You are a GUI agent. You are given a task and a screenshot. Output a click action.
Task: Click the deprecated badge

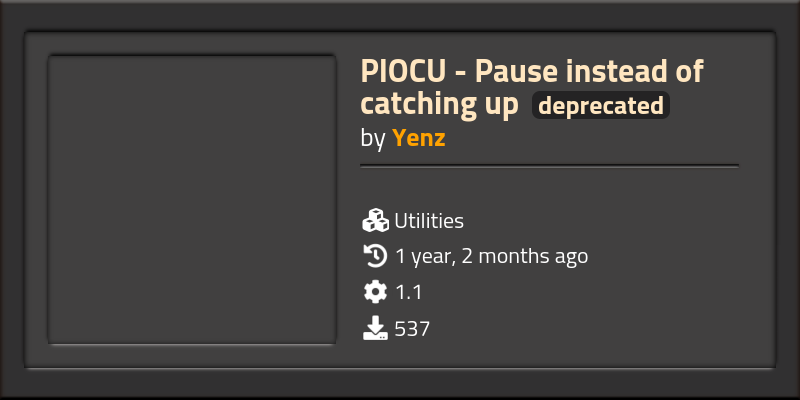tap(600, 106)
